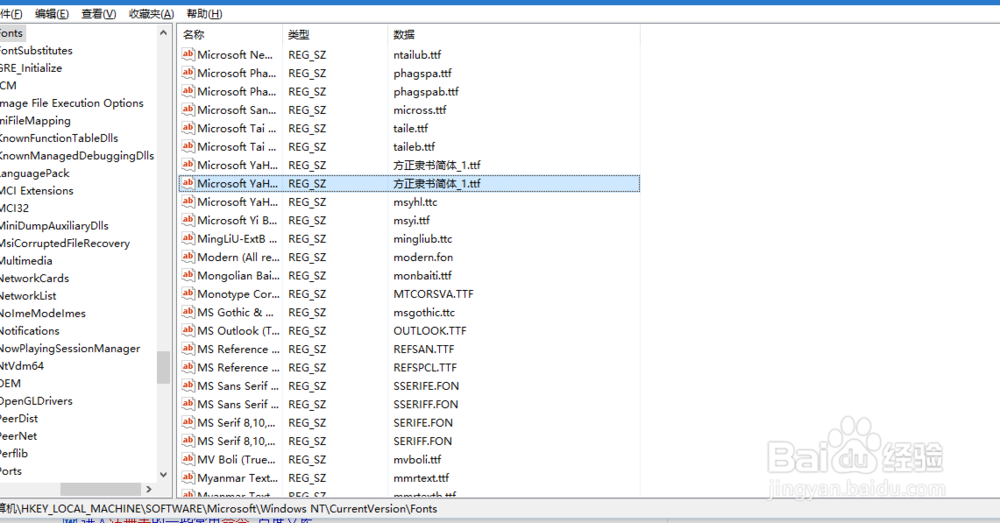Click the string icon of Microsoft San... value
1000x523 pixels.
point(188,110)
